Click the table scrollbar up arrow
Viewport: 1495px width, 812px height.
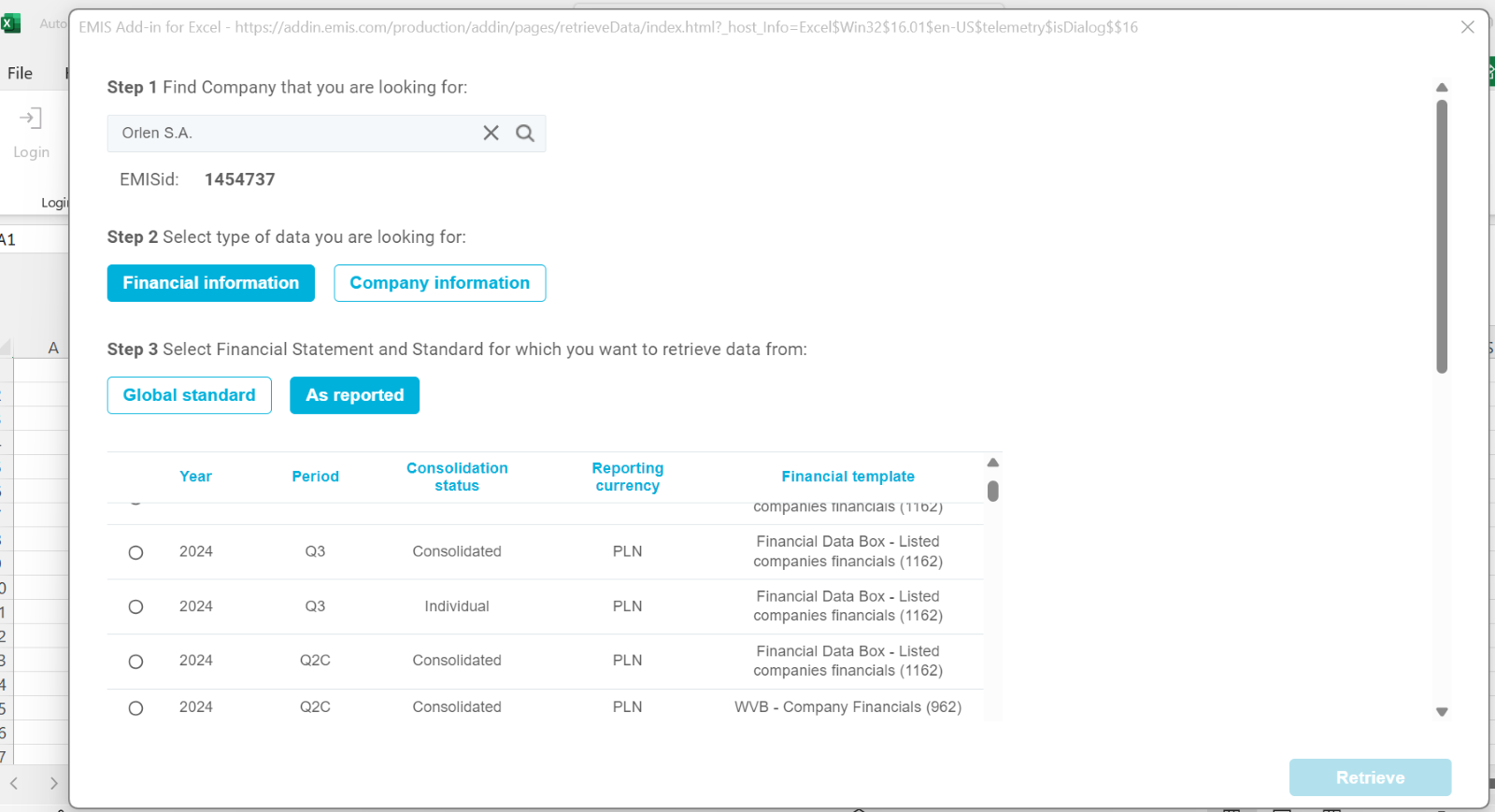click(993, 463)
